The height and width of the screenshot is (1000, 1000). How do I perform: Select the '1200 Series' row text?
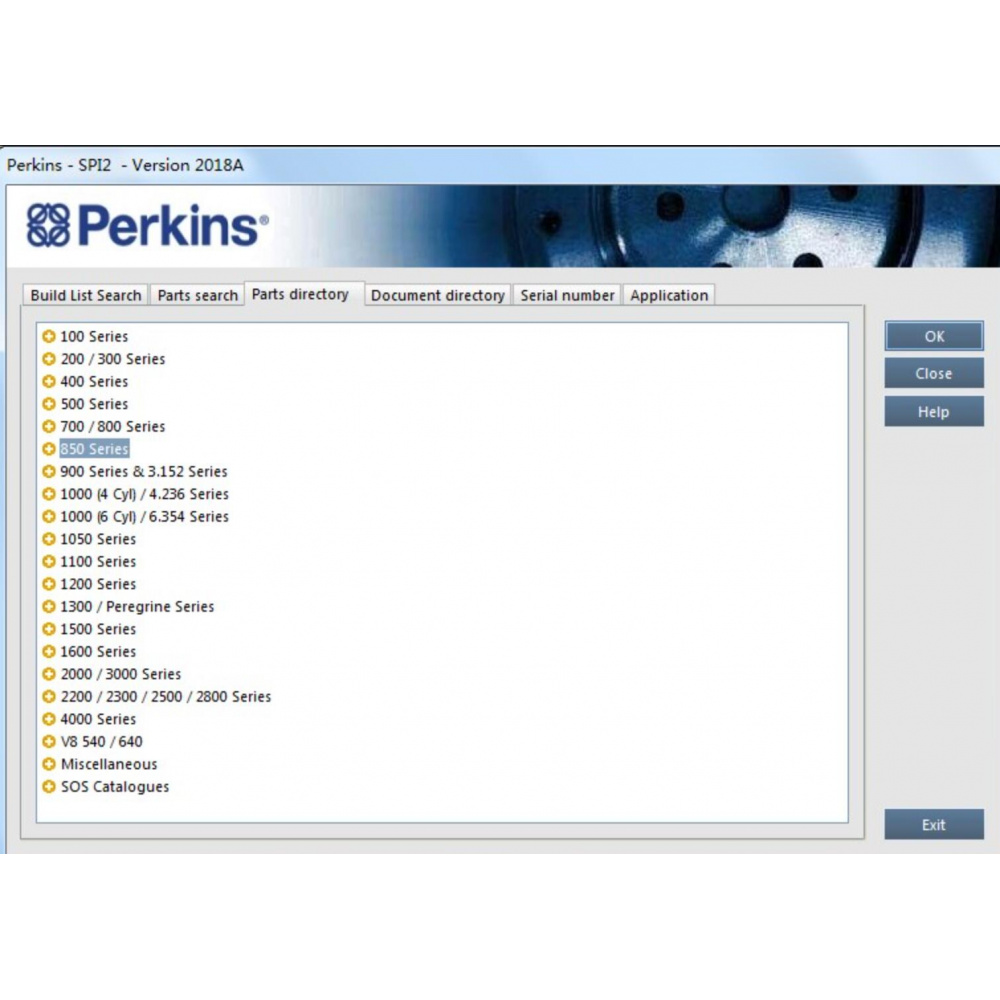click(98, 584)
